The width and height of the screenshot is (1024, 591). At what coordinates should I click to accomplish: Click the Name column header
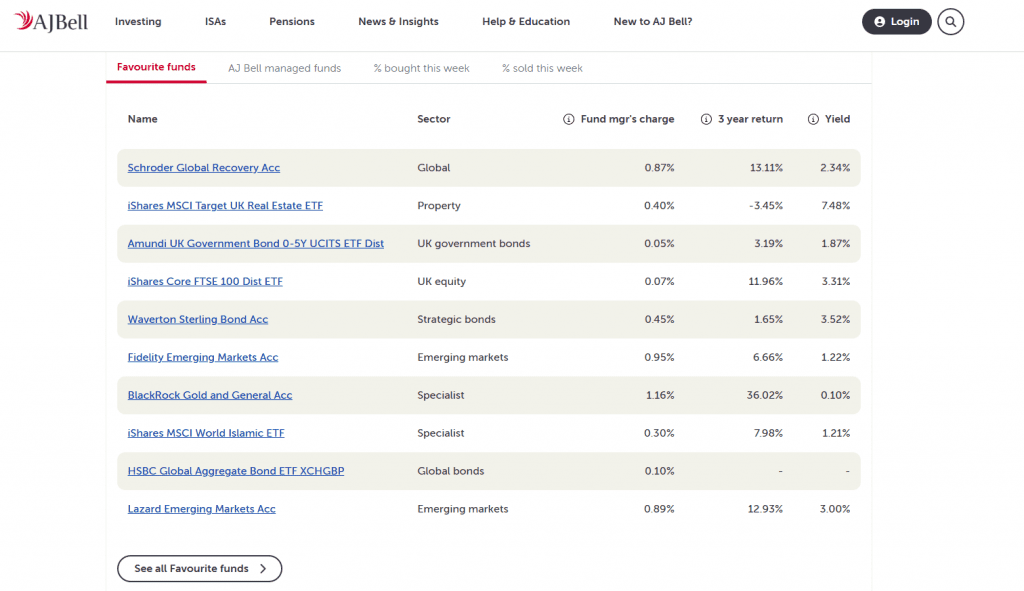pyautogui.click(x=143, y=119)
